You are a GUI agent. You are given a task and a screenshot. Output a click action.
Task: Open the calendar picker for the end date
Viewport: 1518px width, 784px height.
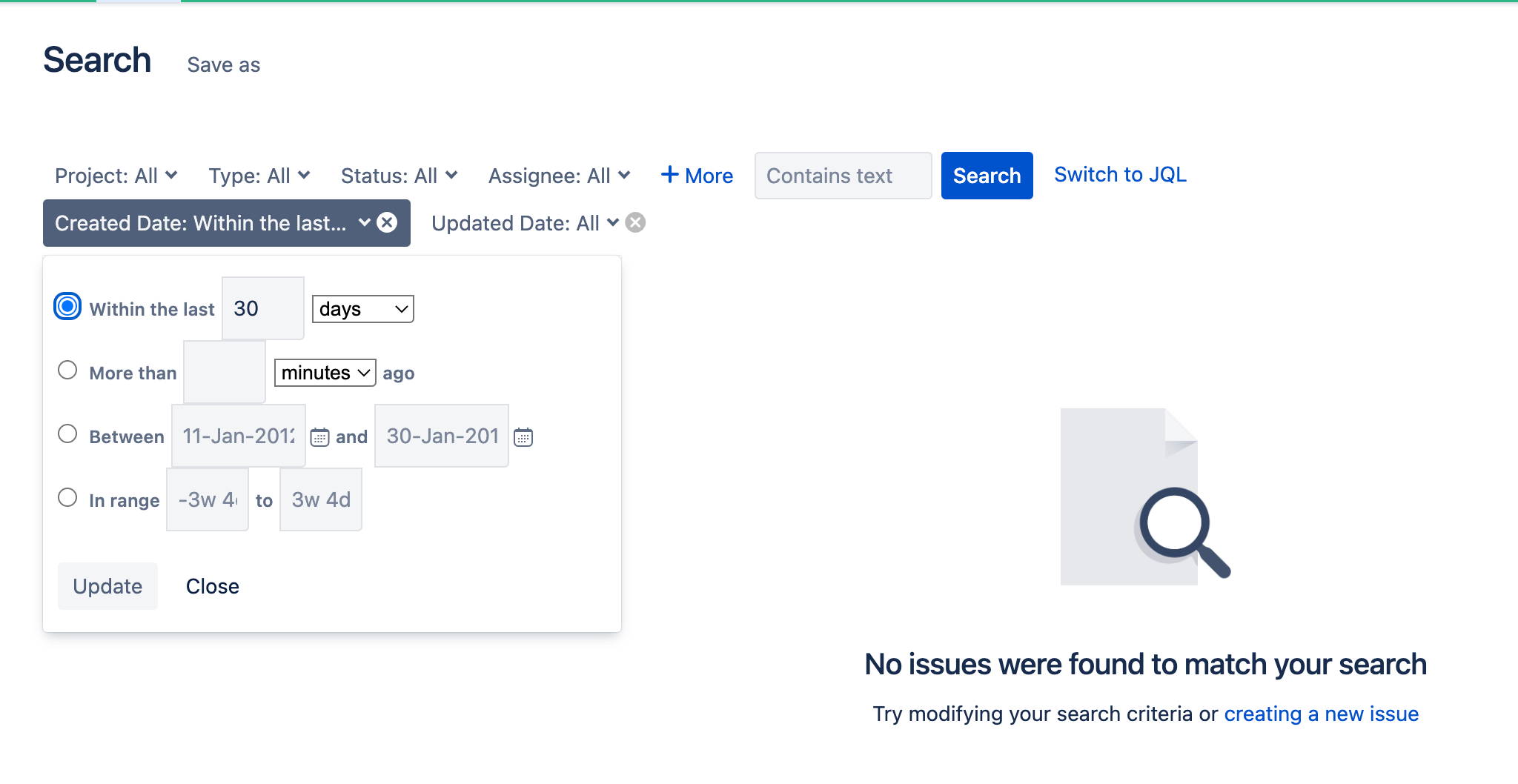click(x=523, y=437)
